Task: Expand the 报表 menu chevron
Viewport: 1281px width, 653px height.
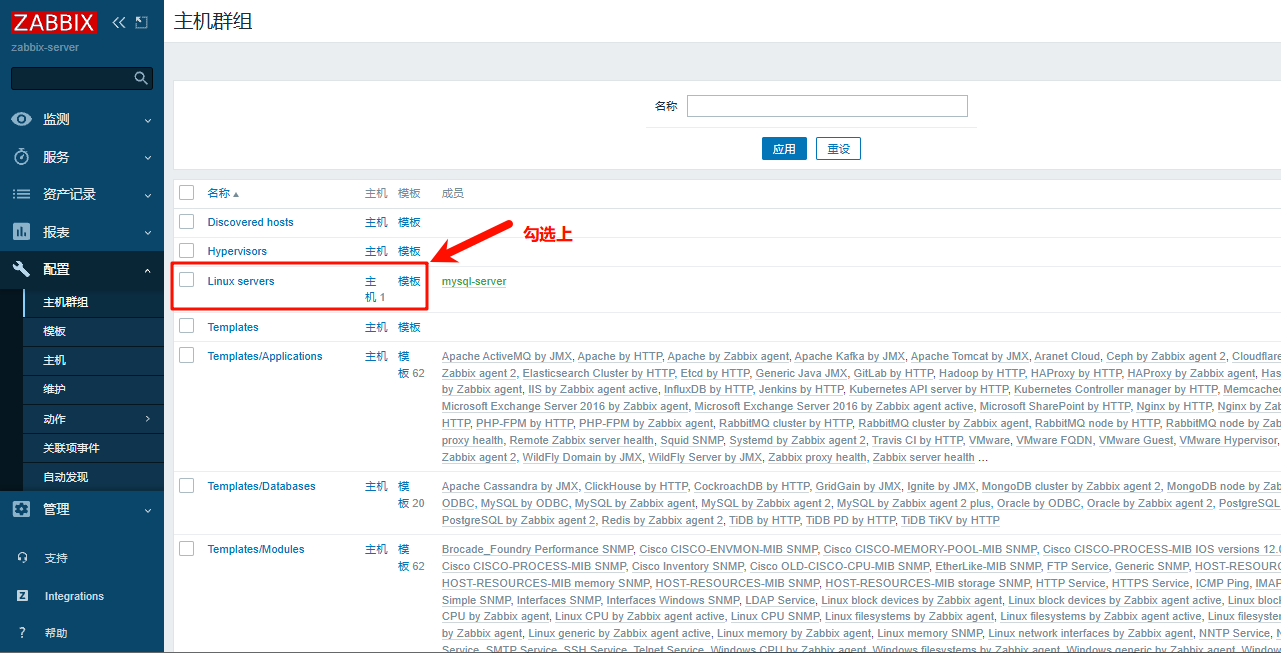Action: 148,233
